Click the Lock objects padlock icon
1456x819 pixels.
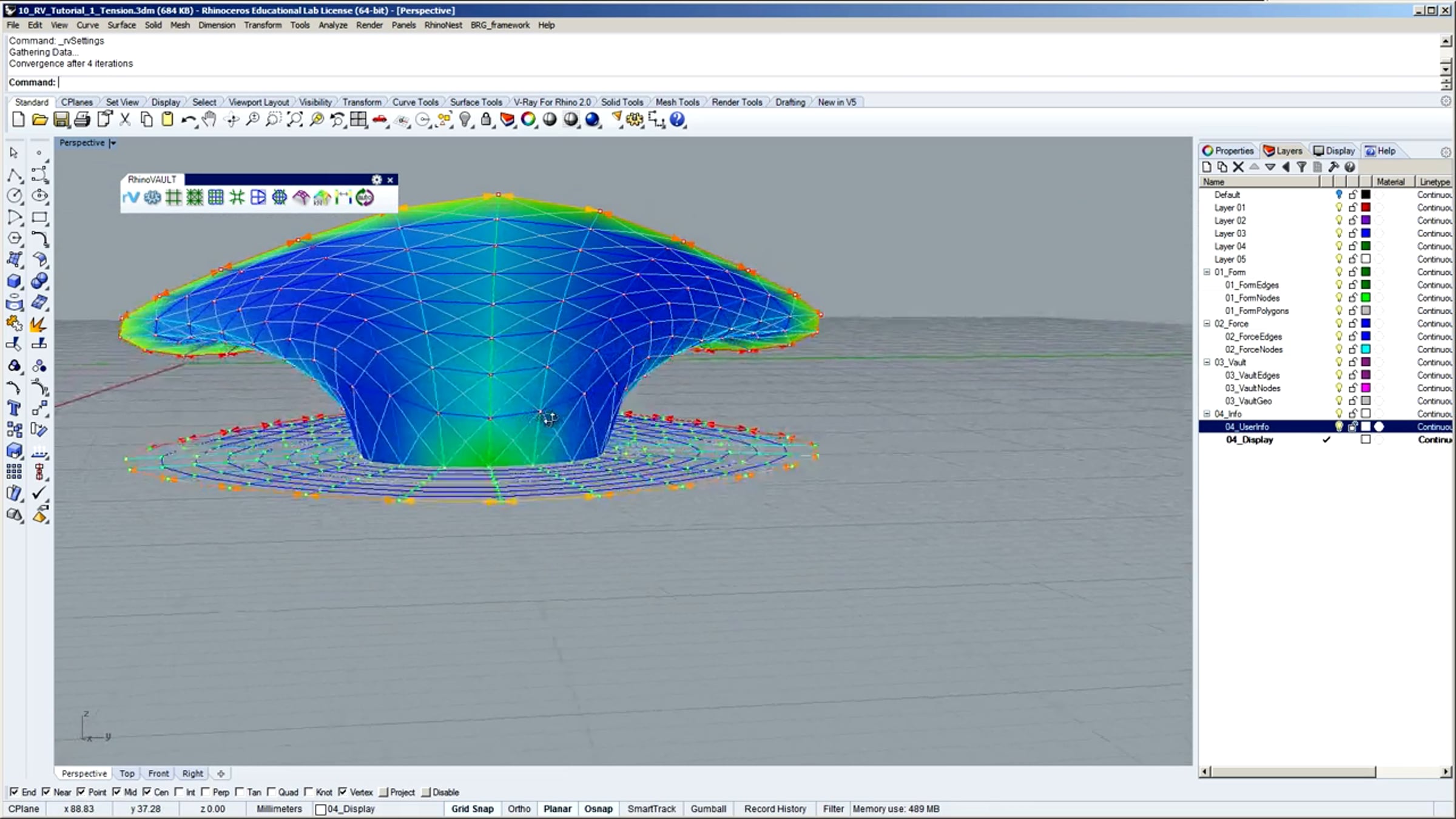tap(486, 120)
